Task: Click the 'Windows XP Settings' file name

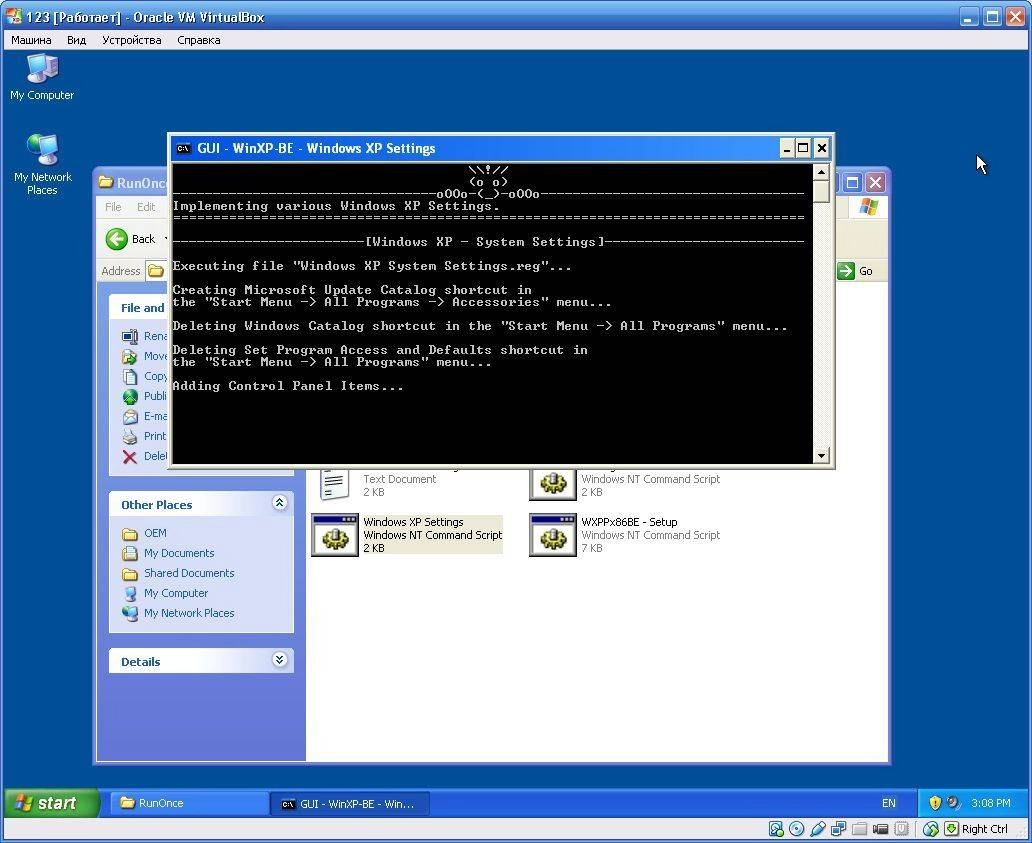Action: [x=413, y=522]
